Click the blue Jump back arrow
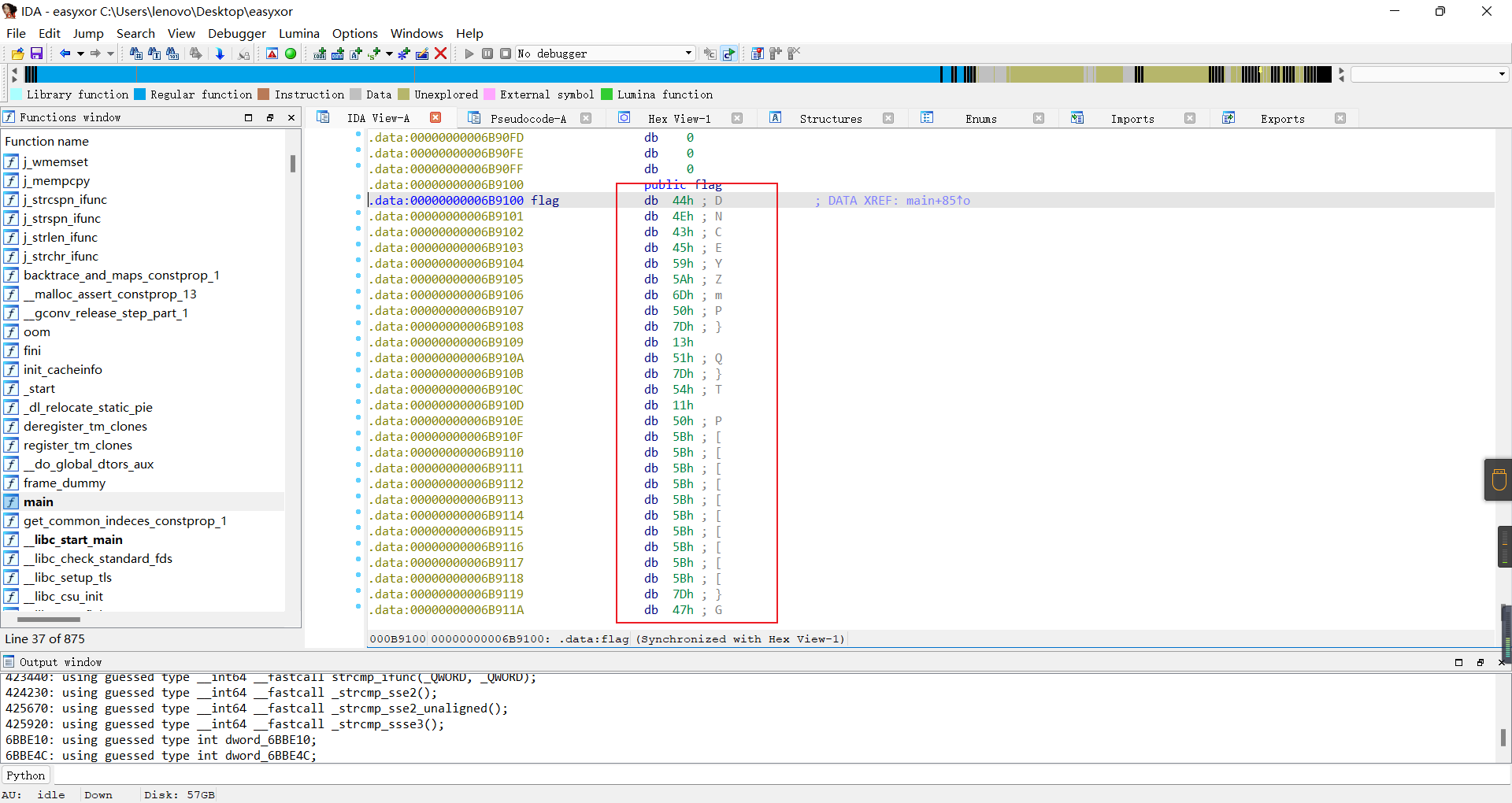 65,54
